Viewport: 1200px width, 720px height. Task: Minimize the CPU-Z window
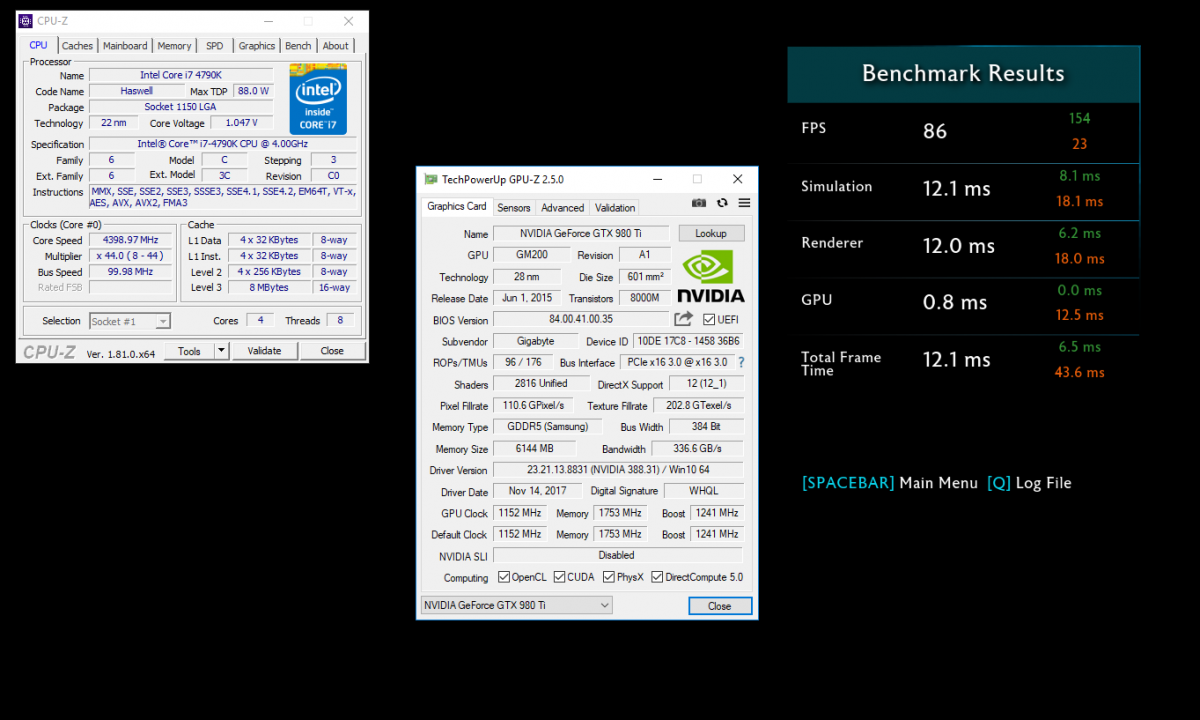tap(268, 21)
